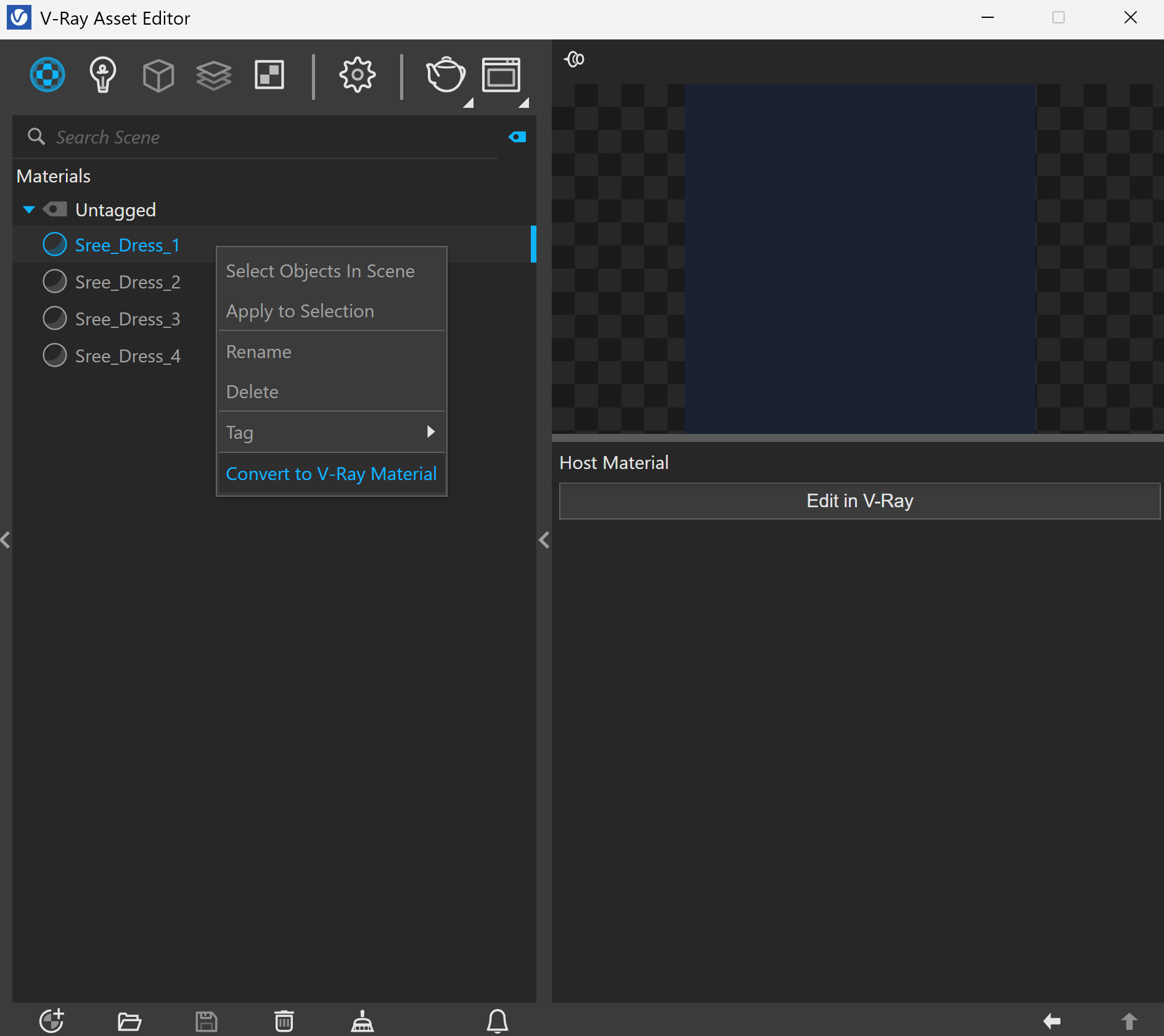Click the Host Material label
This screenshot has width=1164, height=1036.
pos(613,463)
